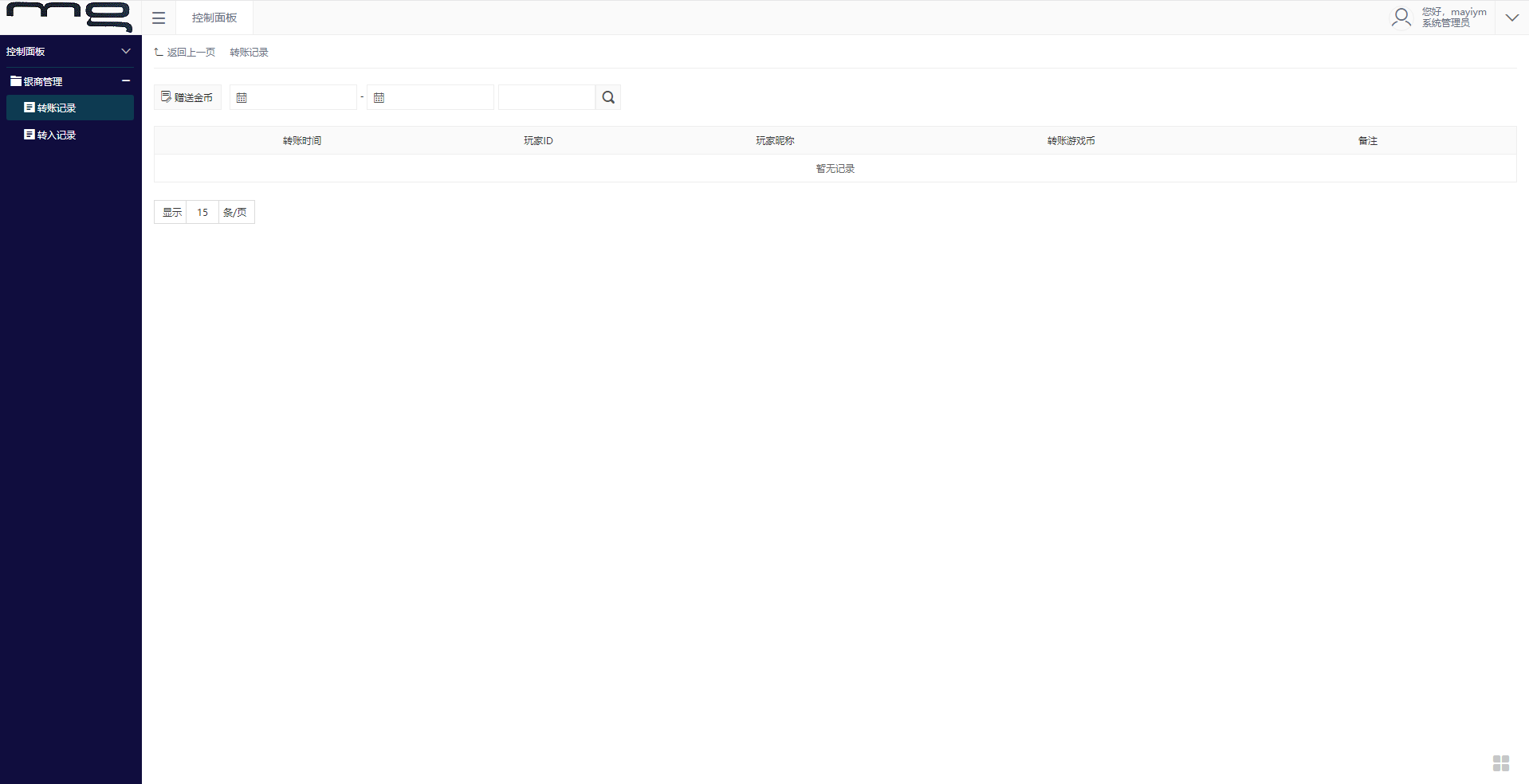Select 转账记录 in the sidebar
The width and height of the screenshot is (1529, 784).
pos(56,108)
